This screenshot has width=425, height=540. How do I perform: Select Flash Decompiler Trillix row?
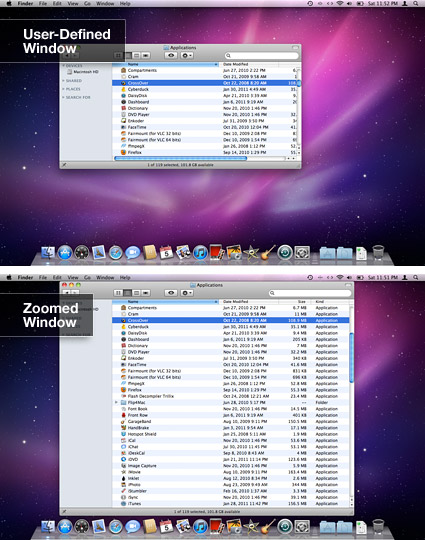[231, 396]
